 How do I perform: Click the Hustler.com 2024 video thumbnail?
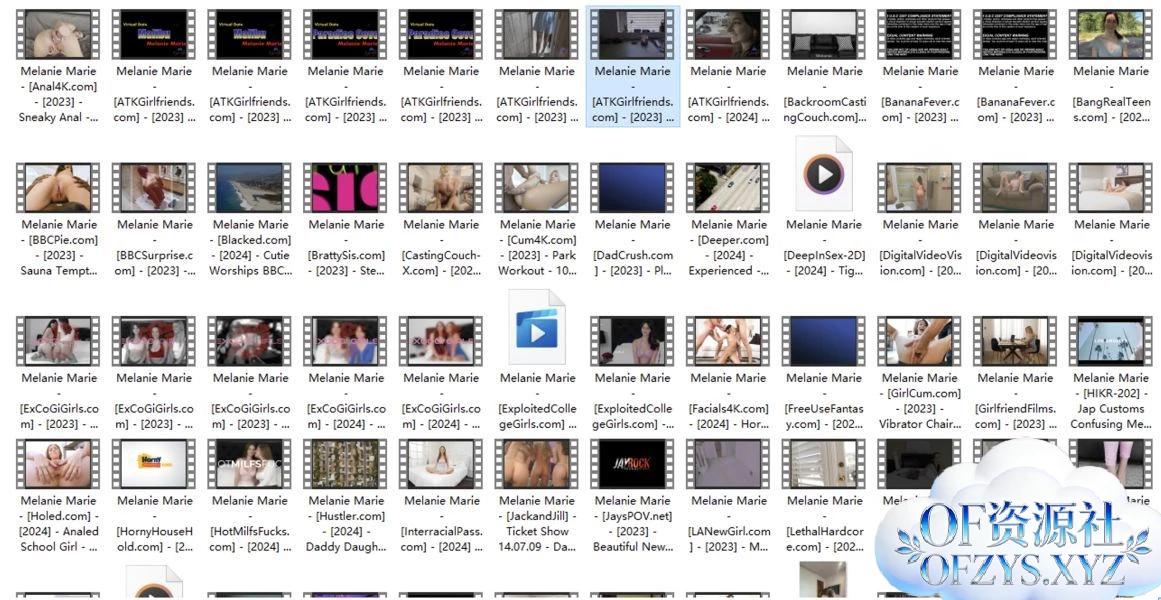(x=346, y=464)
